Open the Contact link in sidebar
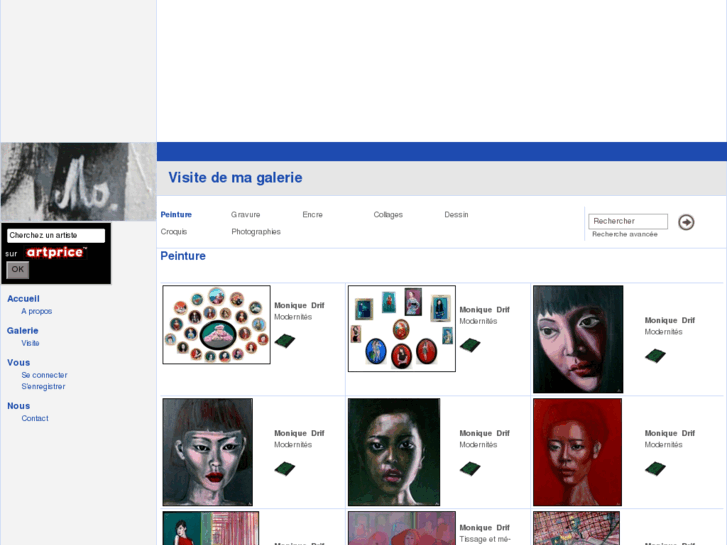 [x=35, y=418]
